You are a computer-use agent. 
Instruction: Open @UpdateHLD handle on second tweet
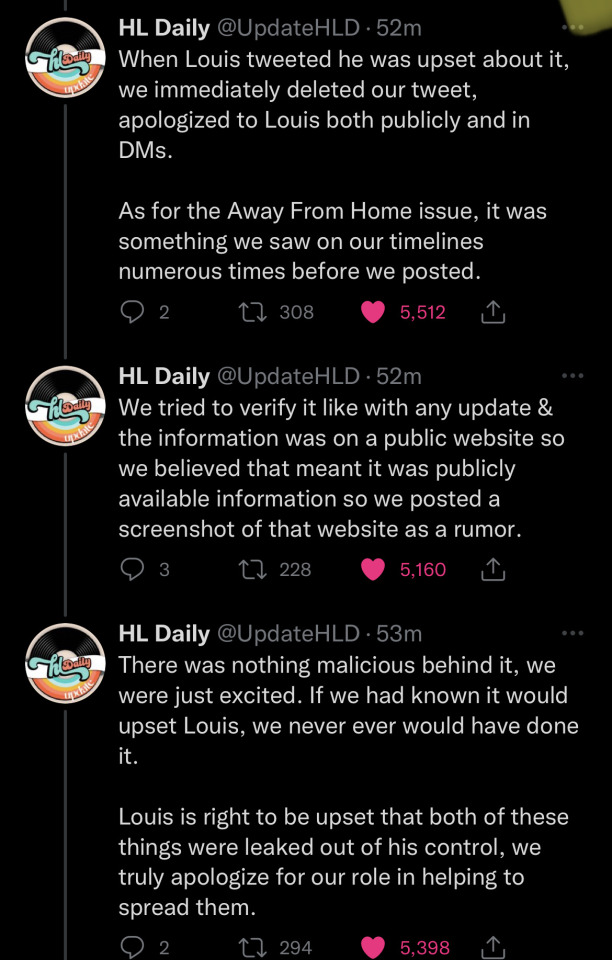click(x=288, y=377)
